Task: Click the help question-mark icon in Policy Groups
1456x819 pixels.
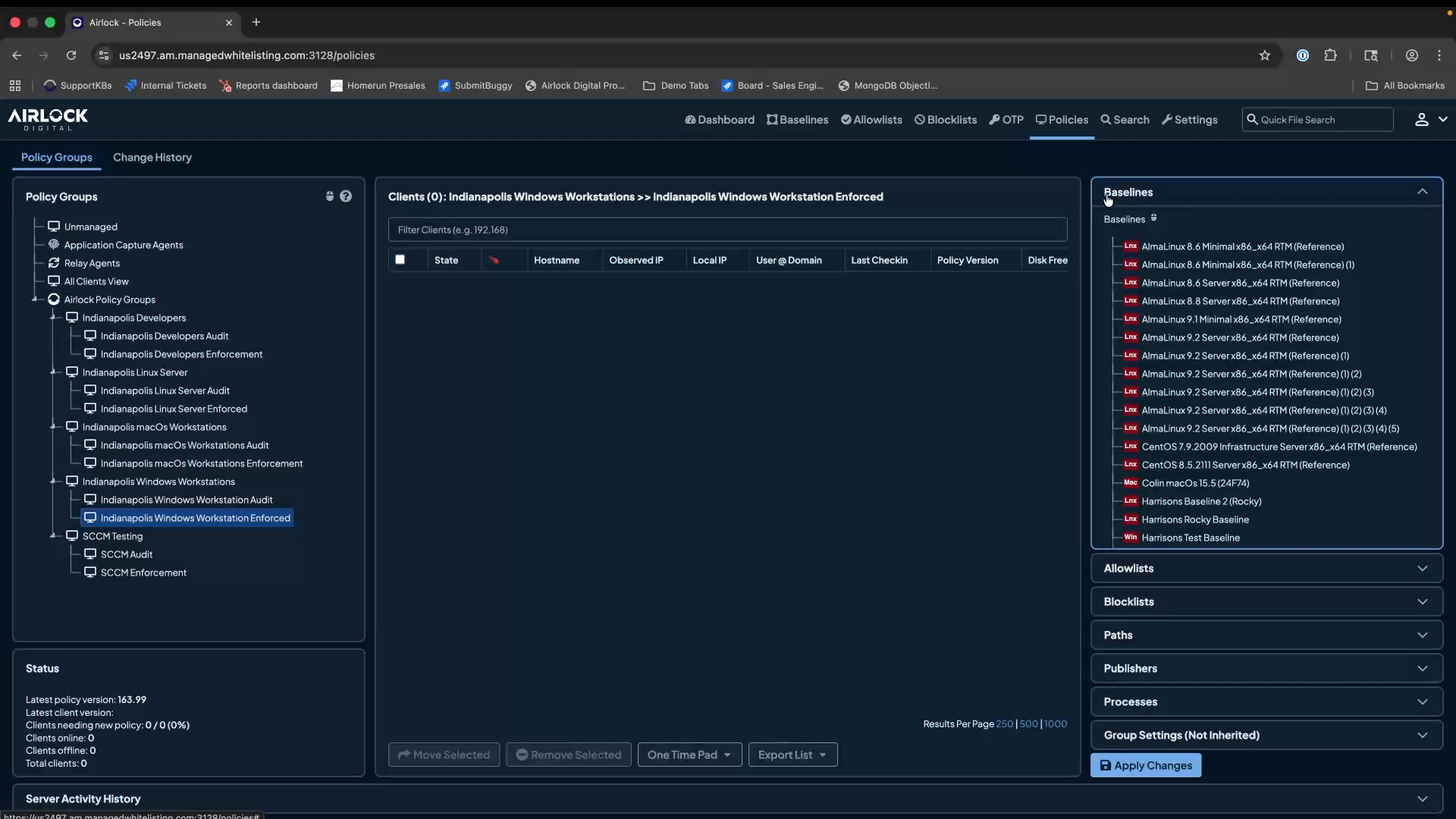Action: click(x=347, y=196)
